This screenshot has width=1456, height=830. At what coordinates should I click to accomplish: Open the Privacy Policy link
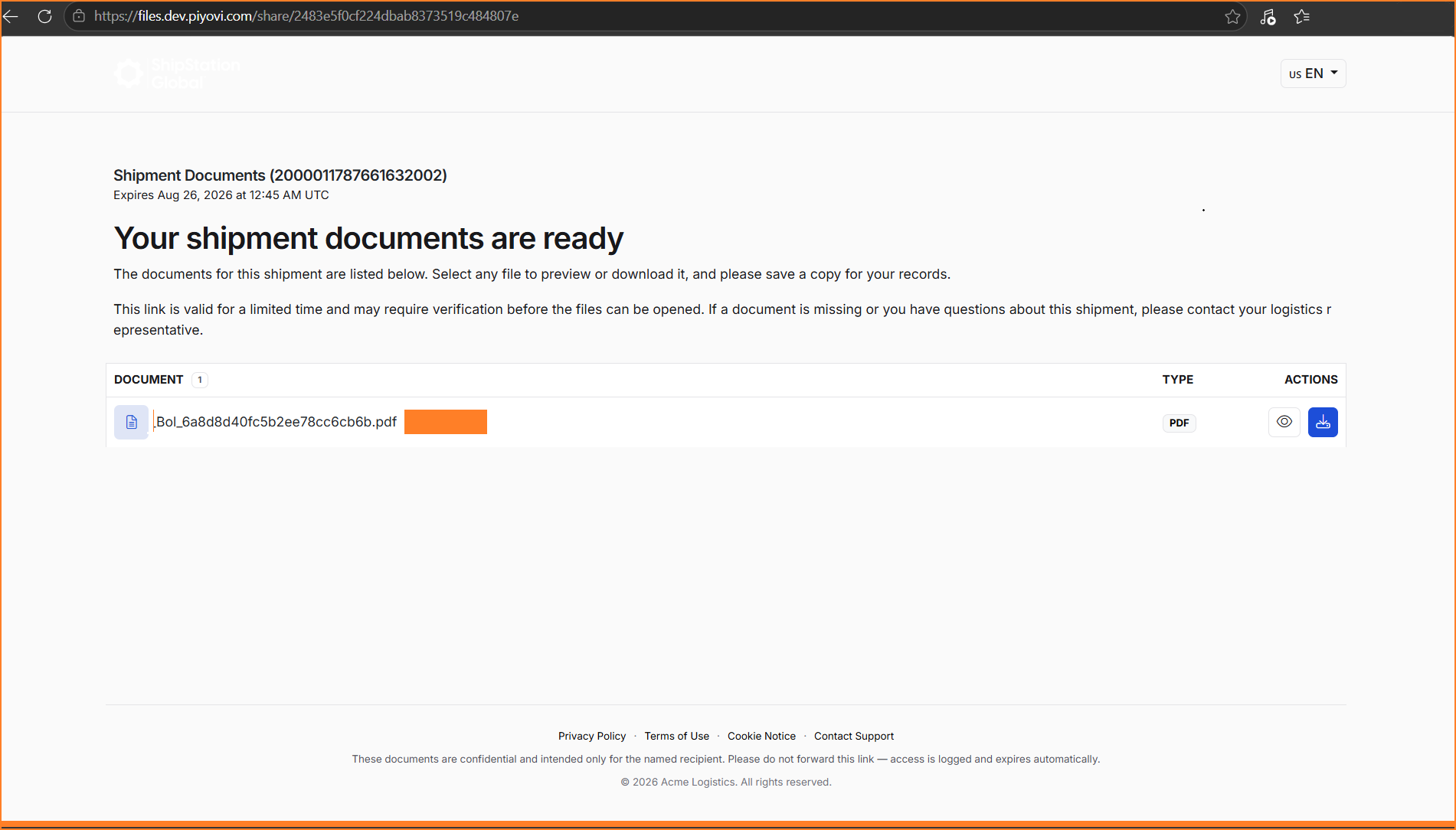[592, 736]
